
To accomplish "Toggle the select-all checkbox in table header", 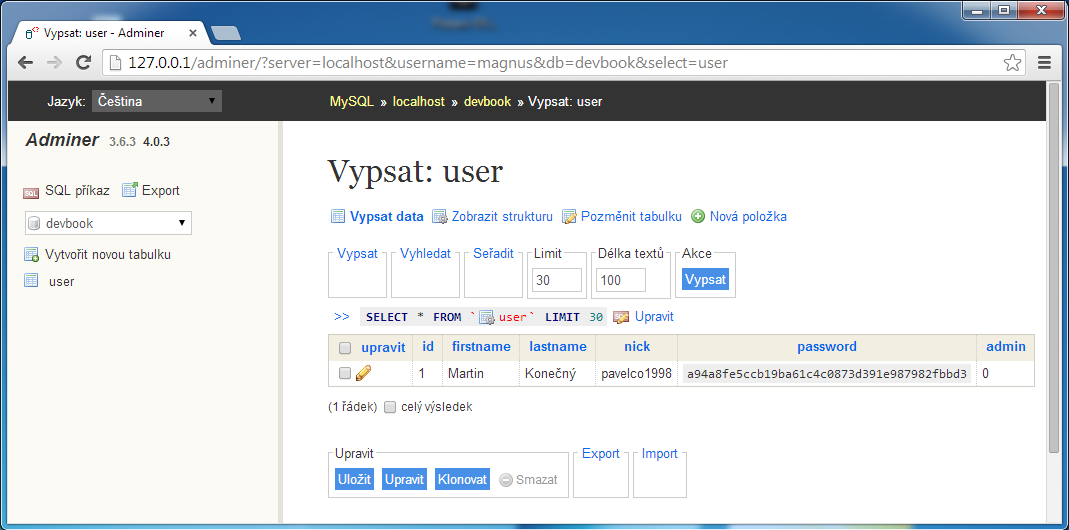I will coord(345,348).
